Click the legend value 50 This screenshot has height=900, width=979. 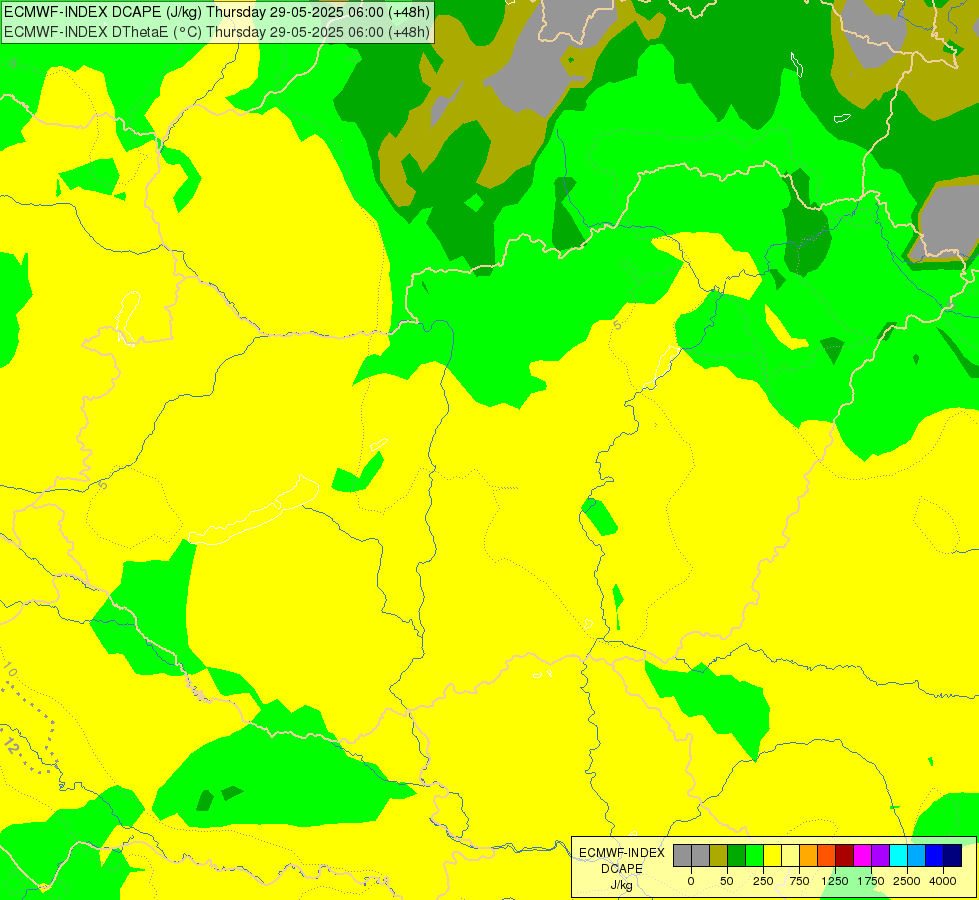tap(727, 881)
